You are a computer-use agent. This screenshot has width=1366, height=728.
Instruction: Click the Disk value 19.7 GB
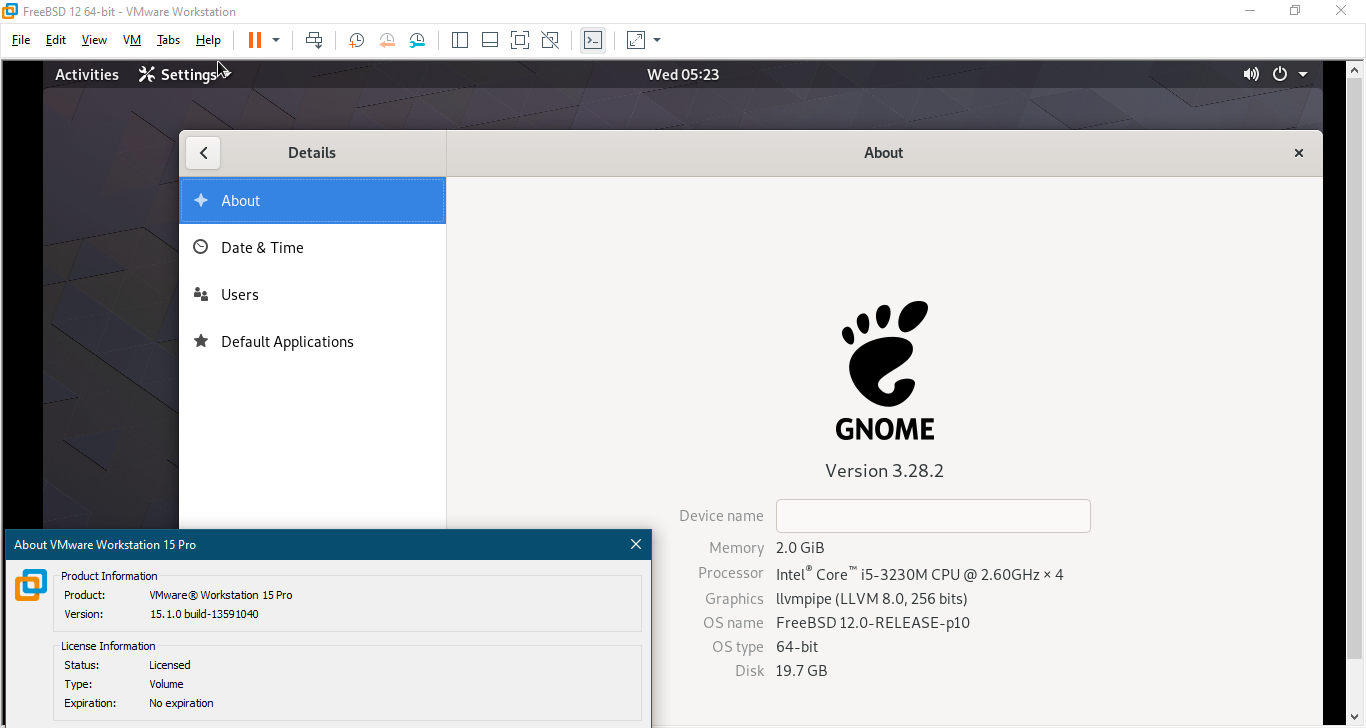click(801, 670)
